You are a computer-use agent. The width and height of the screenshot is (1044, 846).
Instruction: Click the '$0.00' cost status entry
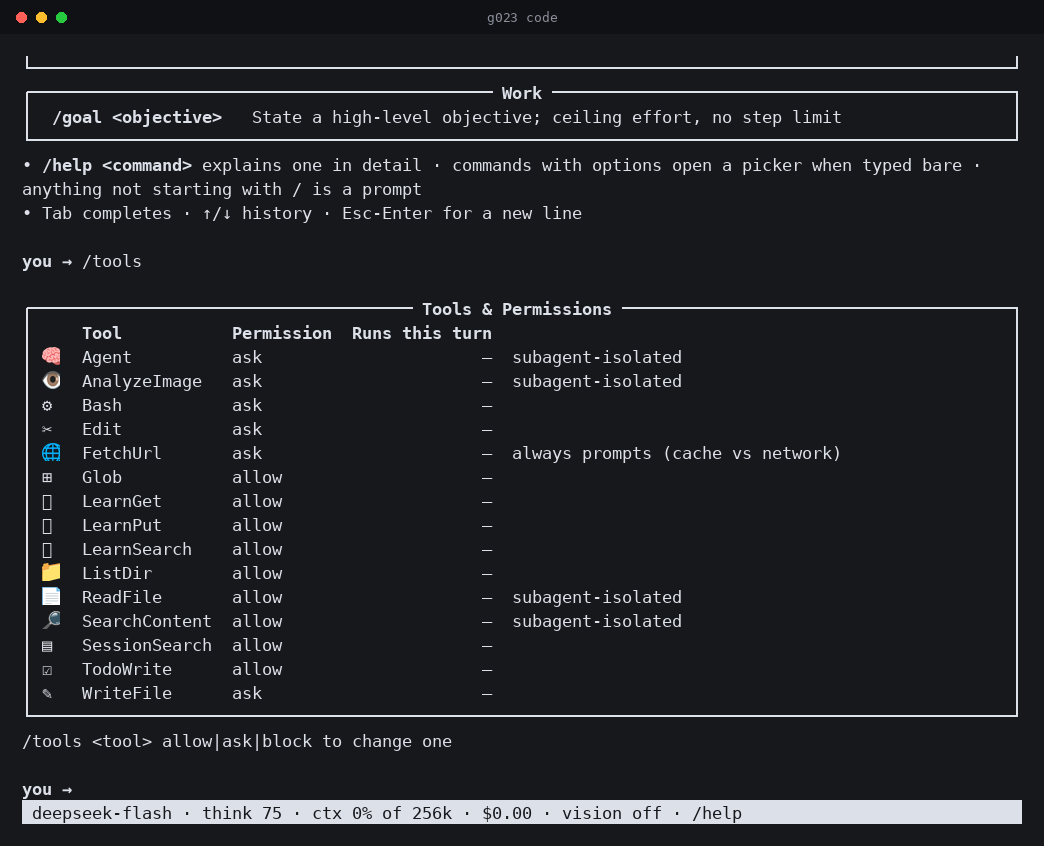(507, 813)
